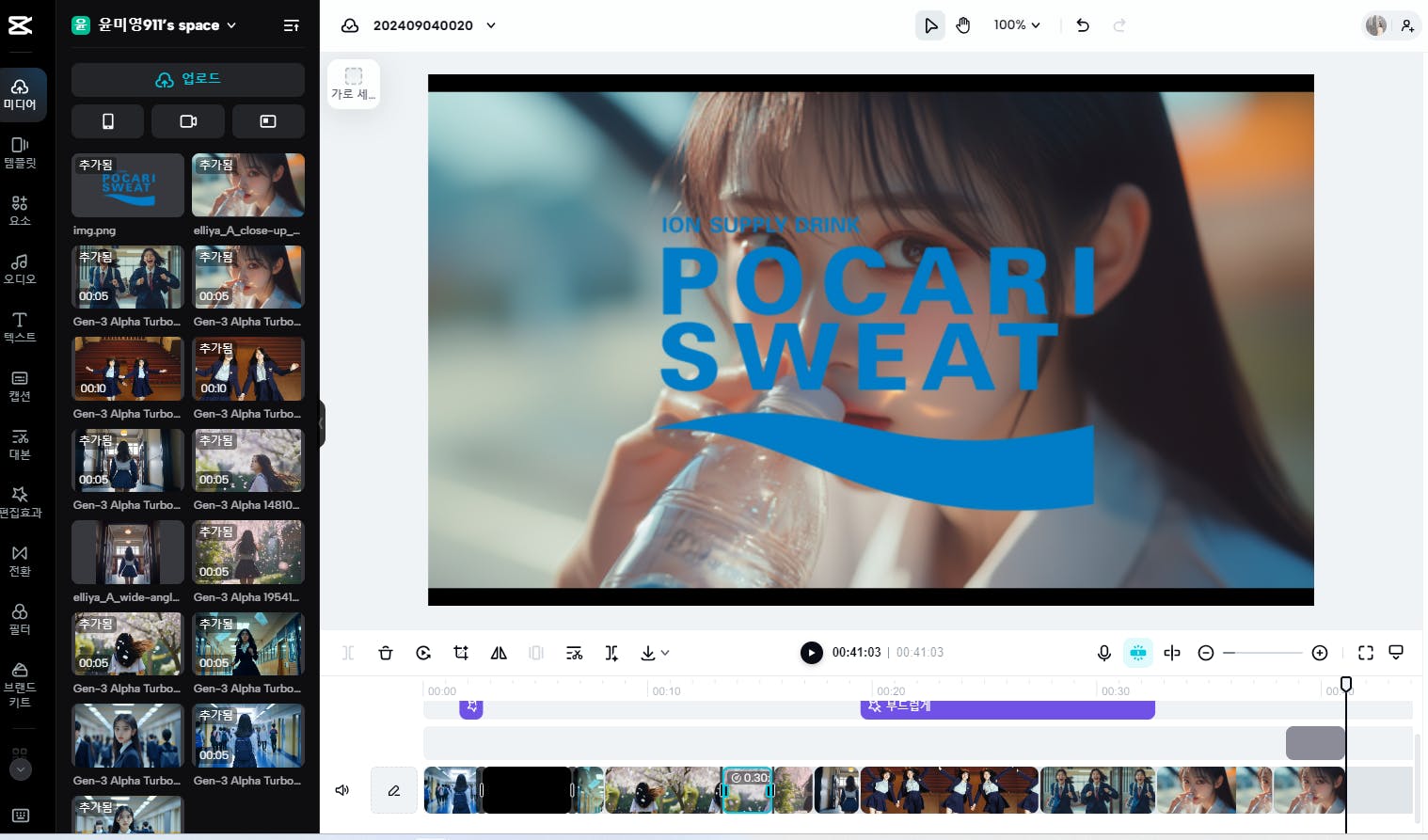Record voiceover with microphone icon
1428x840 pixels.
point(1104,653)
